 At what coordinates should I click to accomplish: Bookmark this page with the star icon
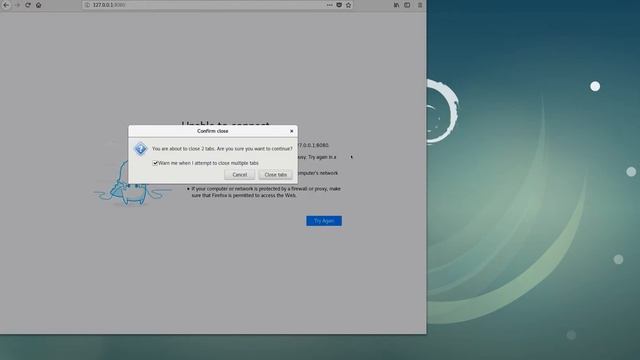[349, 5]
